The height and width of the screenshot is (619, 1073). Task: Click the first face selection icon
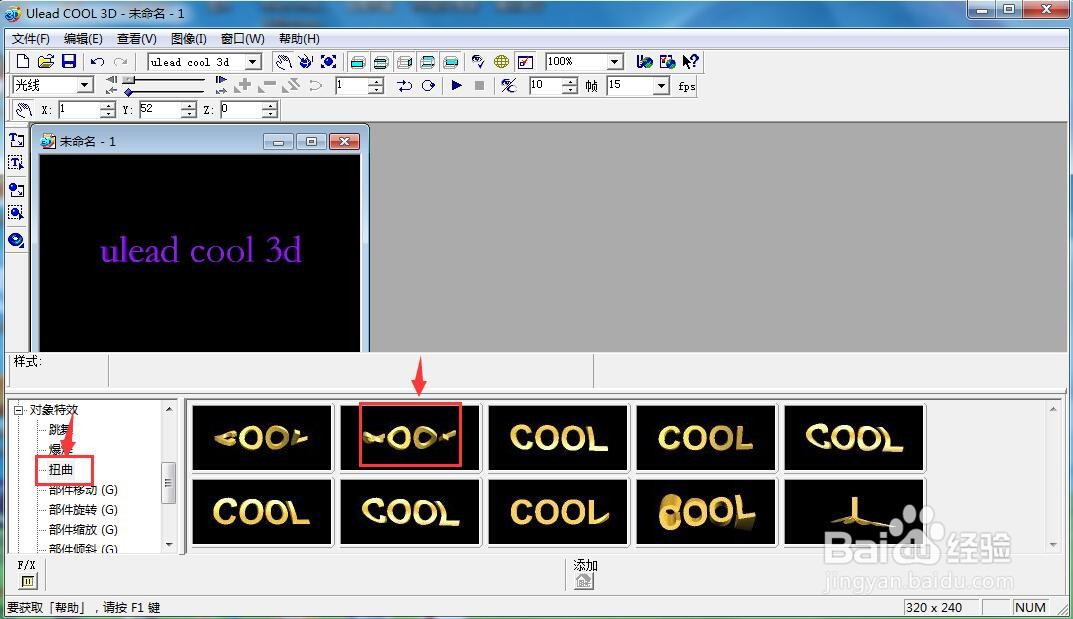click(358, 62)
